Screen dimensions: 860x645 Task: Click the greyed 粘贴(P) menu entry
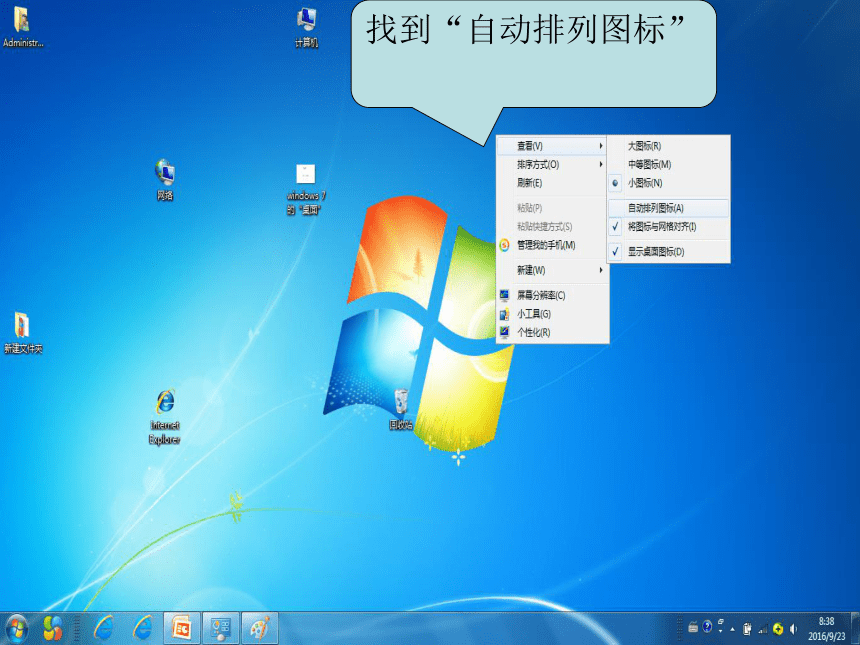tap(552, 208)
